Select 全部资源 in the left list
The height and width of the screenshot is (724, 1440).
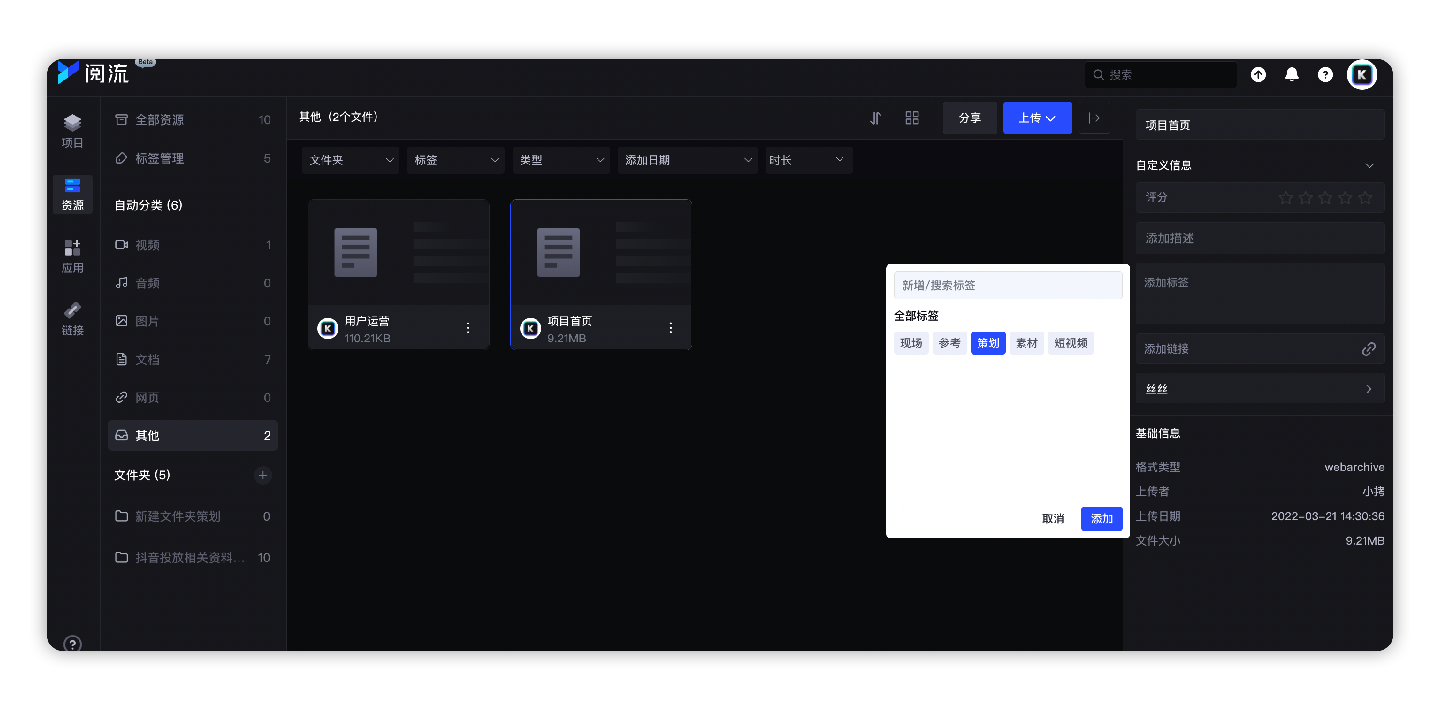coord(193,120)
